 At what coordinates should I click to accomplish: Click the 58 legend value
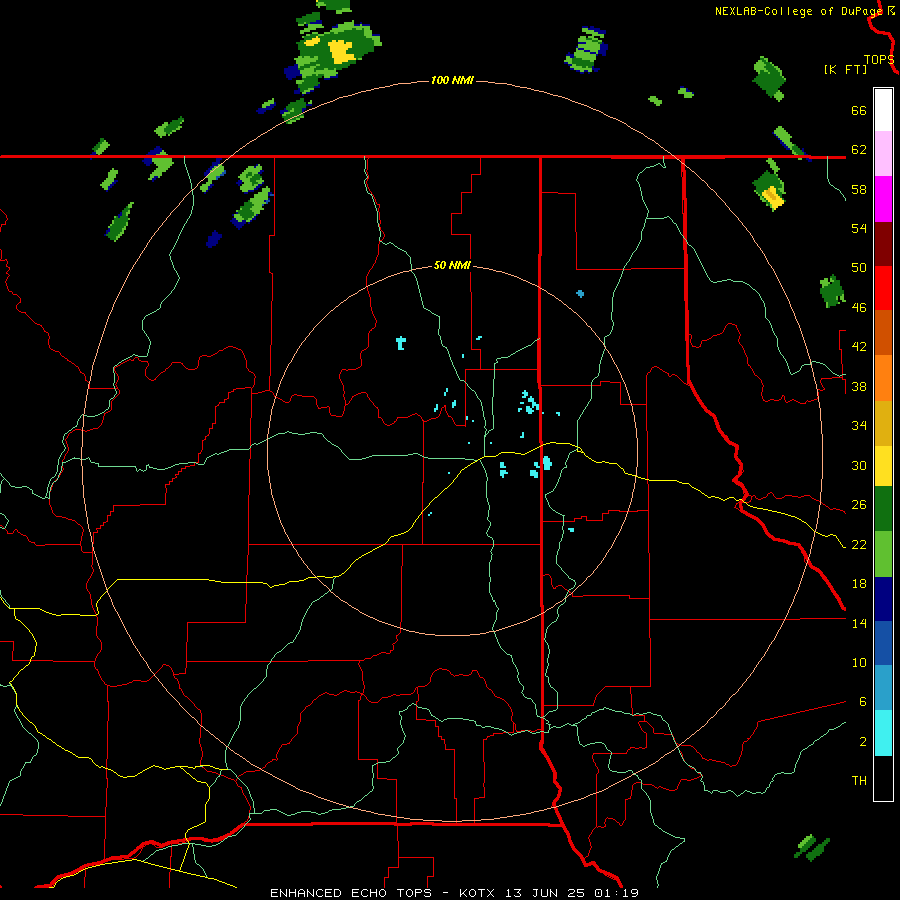pos(859,189)
